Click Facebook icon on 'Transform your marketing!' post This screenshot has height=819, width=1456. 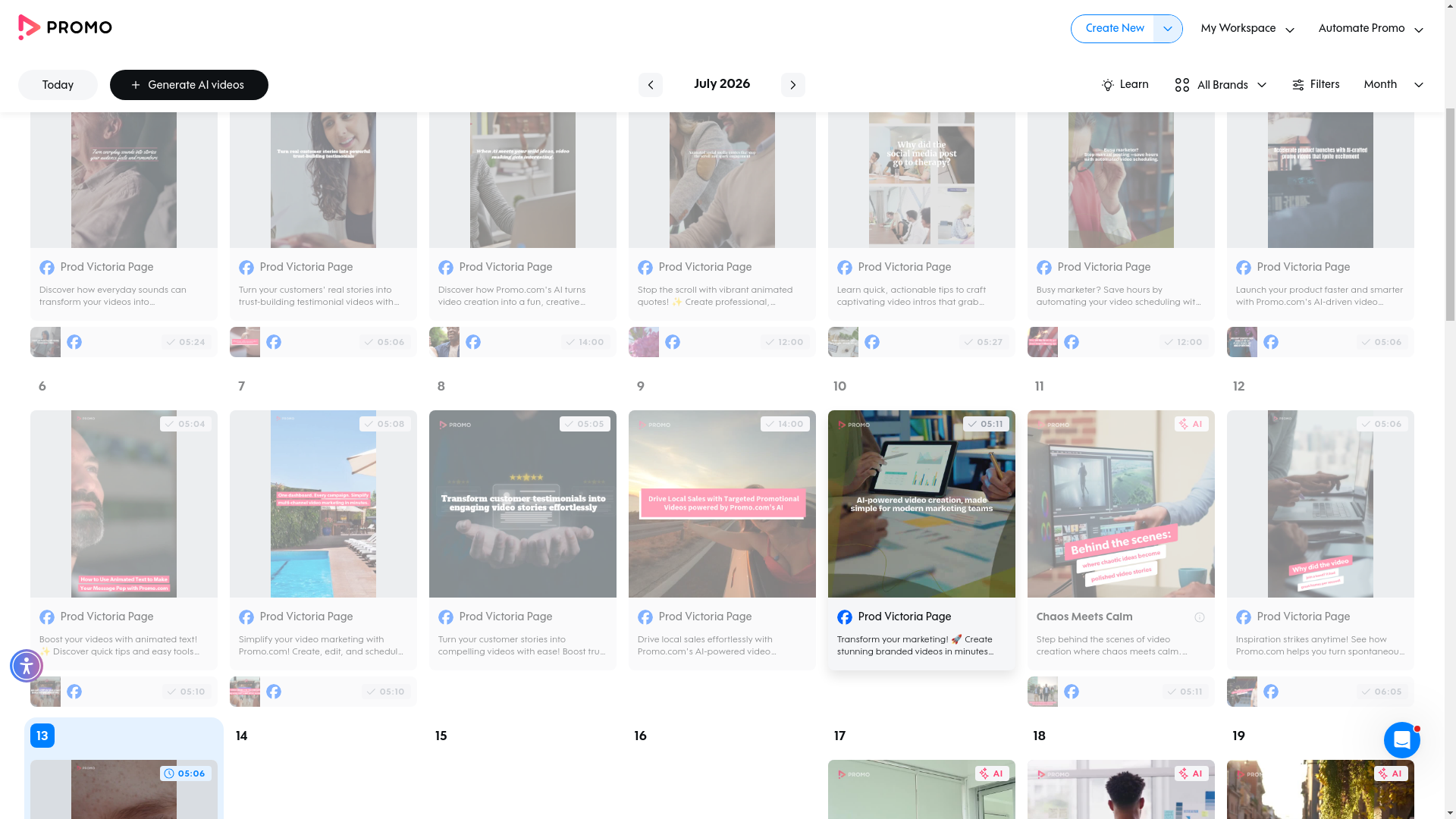tap(845, 617)
